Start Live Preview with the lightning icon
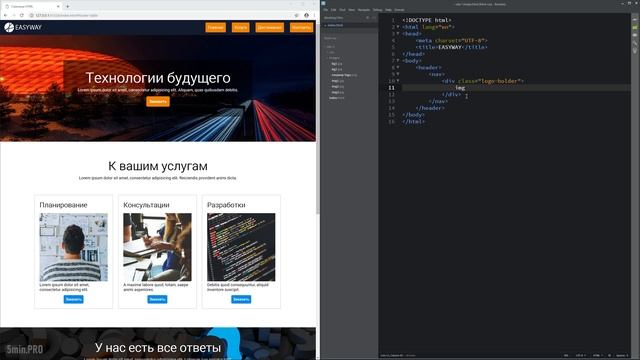The width and height of the screenshot is (640, 360). (x=635, y=19)
